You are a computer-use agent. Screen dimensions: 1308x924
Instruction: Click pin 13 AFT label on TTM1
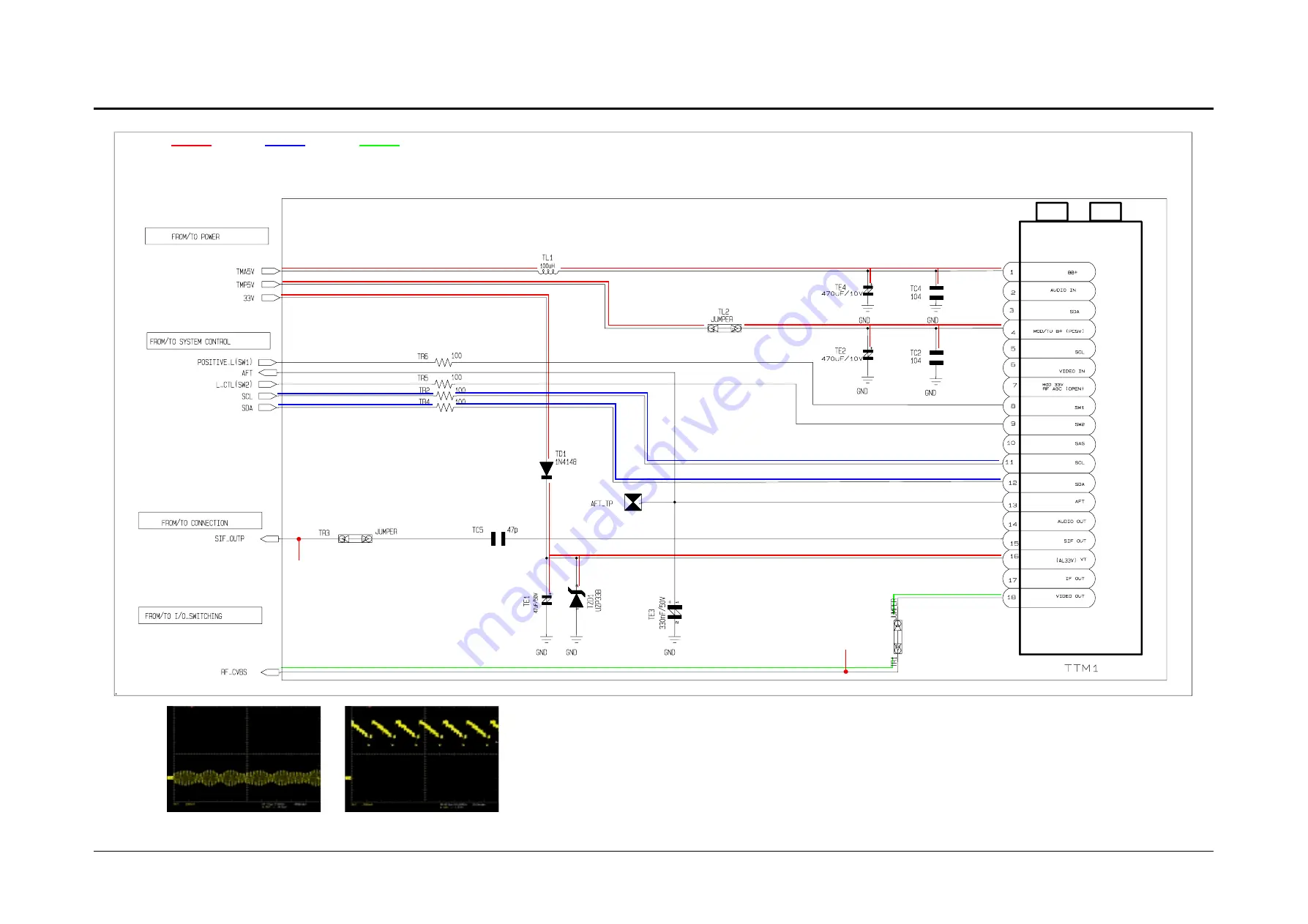[x=1079, y=502]
